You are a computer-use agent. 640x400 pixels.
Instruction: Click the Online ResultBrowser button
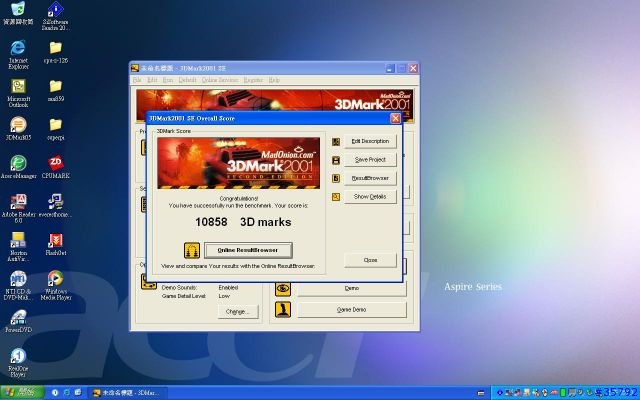coord(248,250)
